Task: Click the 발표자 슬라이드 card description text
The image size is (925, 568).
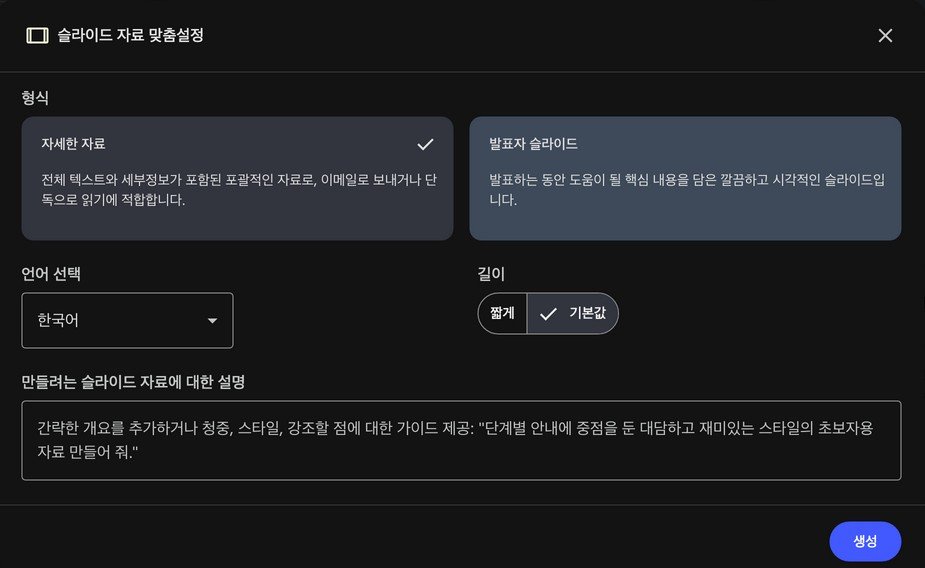Action: coord(686,189)
